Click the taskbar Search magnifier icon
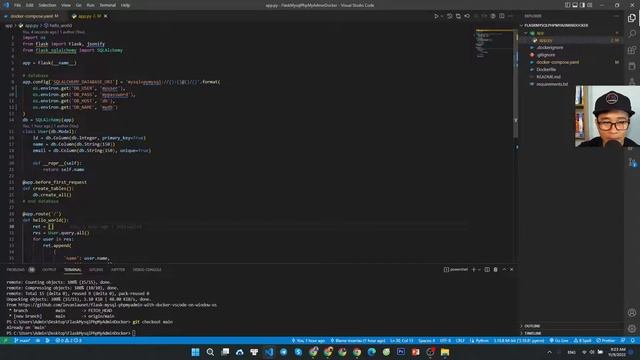The width and height of the screenshot is (640, 360). pos(210,352)
